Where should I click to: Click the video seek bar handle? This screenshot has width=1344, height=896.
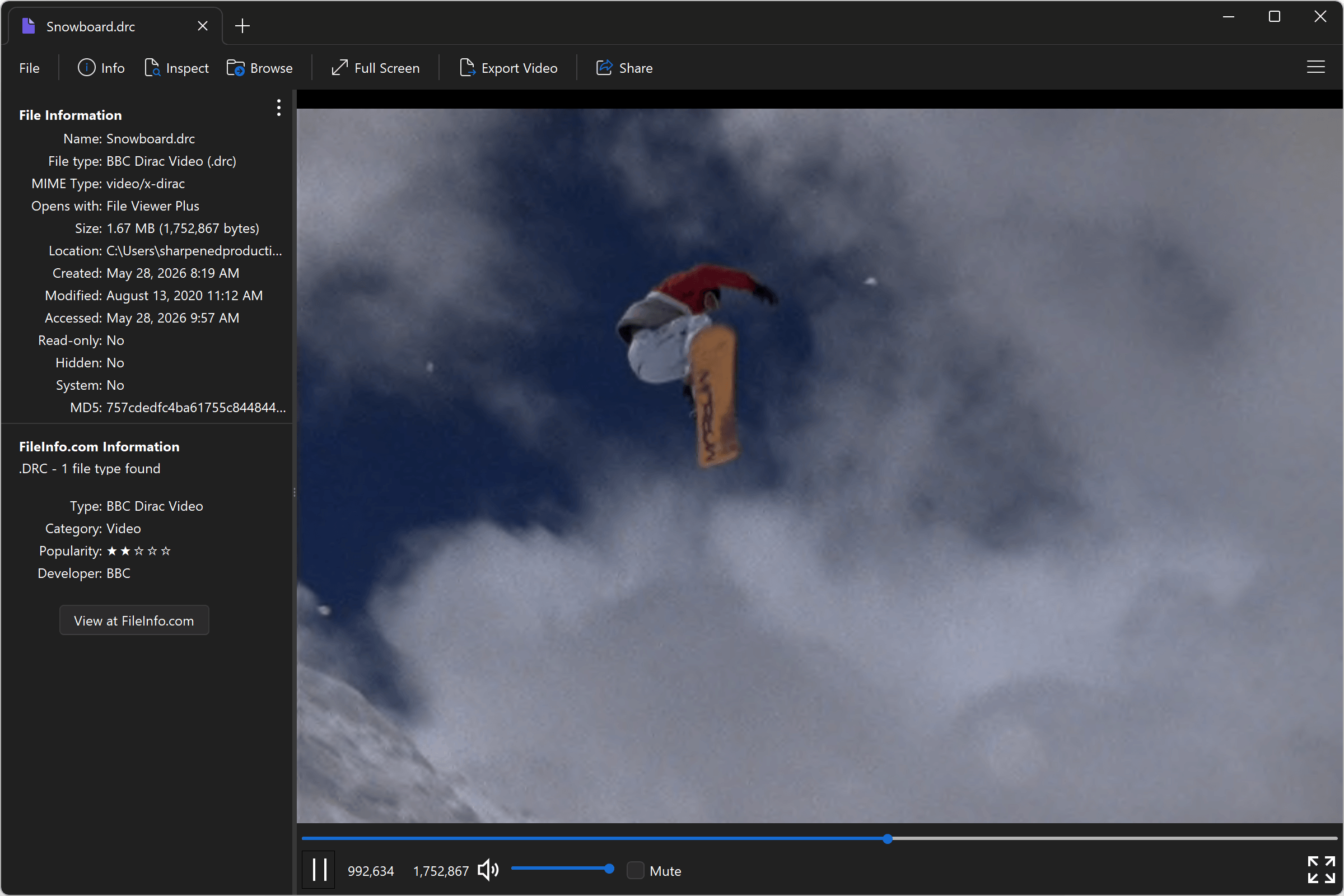(x=887, y=838)
